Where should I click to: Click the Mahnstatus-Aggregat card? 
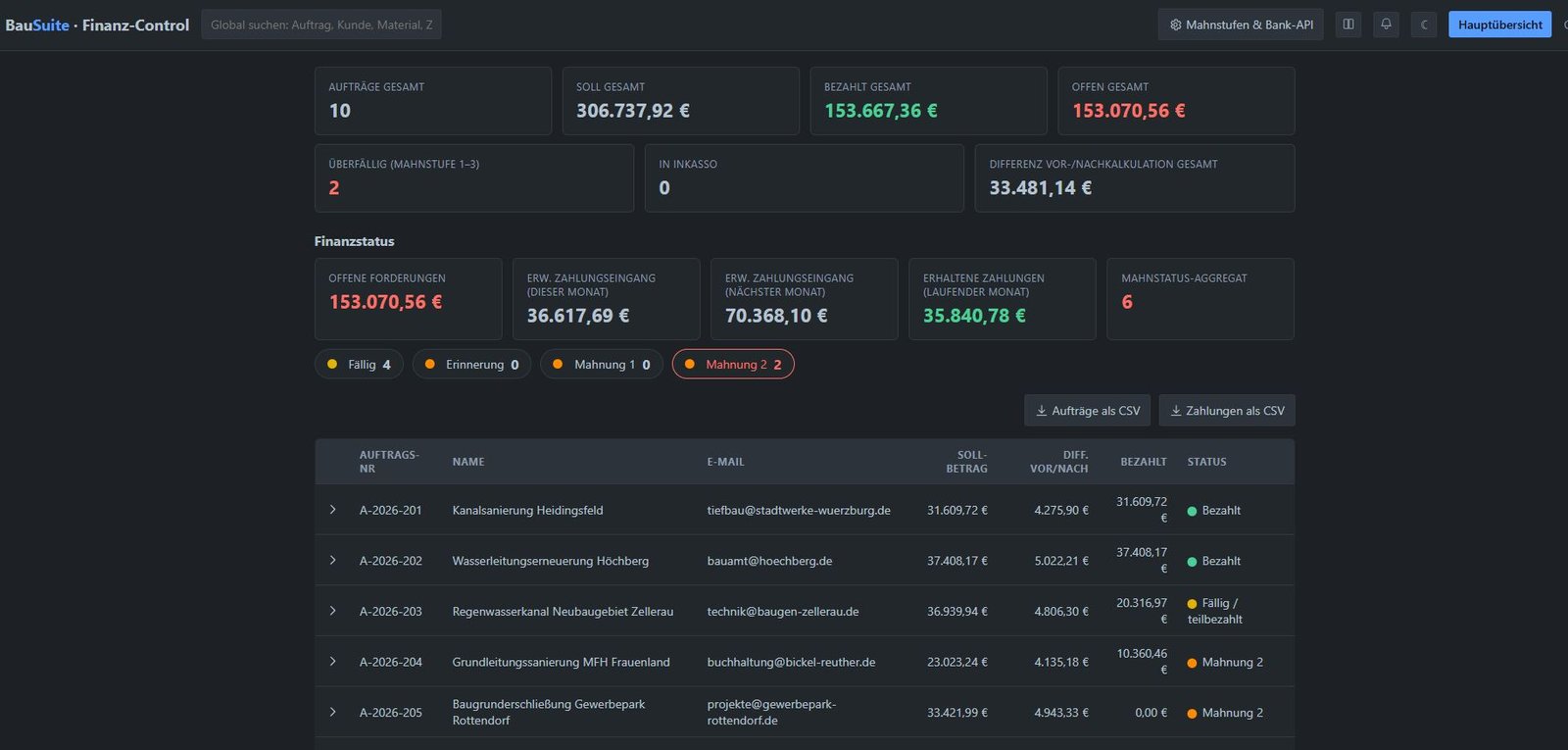pos(1200,299)
